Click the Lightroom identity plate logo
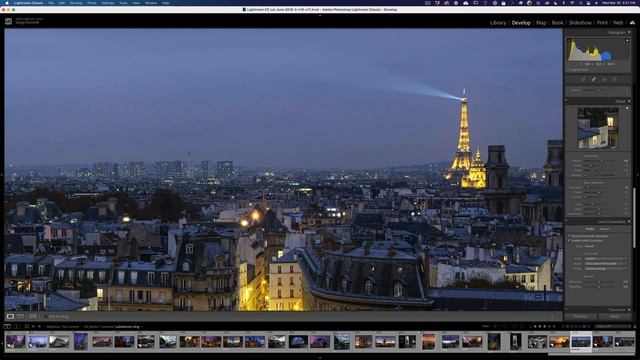Viewport: 640px width, 360px height. tap(8, 21)
